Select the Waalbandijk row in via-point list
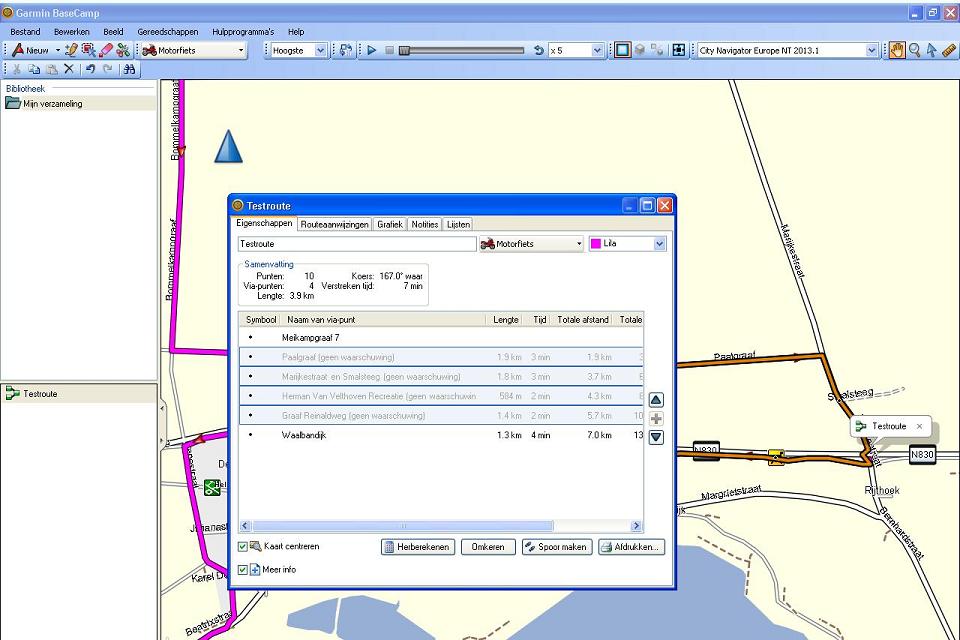Viewport: 960px width, 640px height. pyautogui.click(x=441, y=435)
